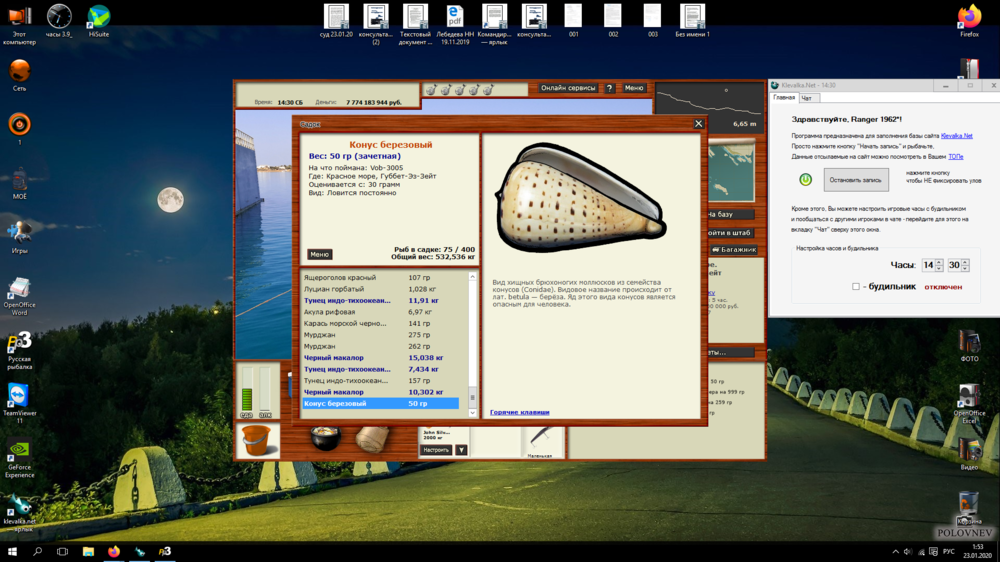Click the green power recording icon
Image resolution: width=1000 pixels, height=562 pixels.
[x=805, y=179]
